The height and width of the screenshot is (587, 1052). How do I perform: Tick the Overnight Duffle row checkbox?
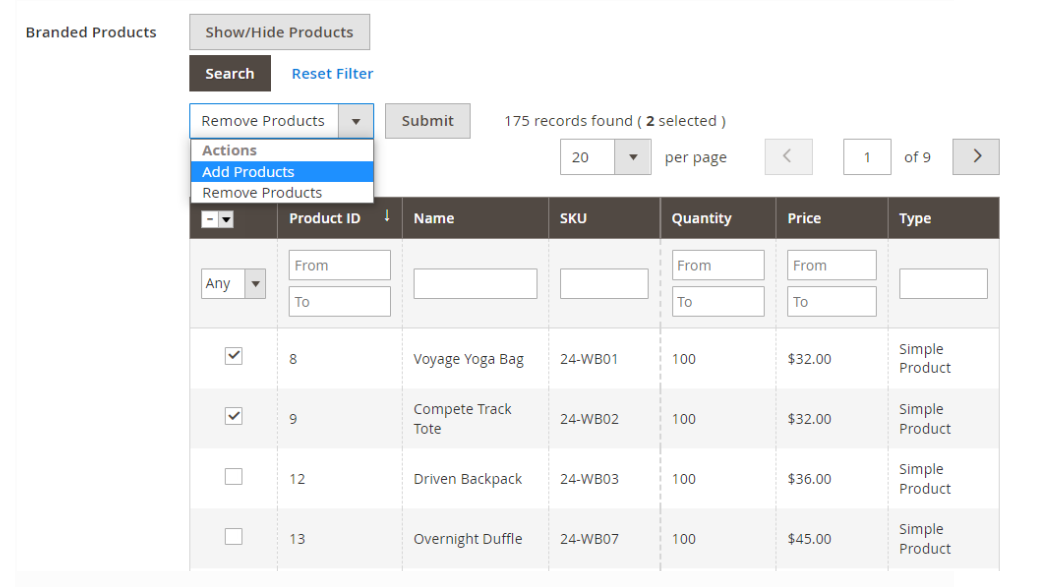pos(233,537)
